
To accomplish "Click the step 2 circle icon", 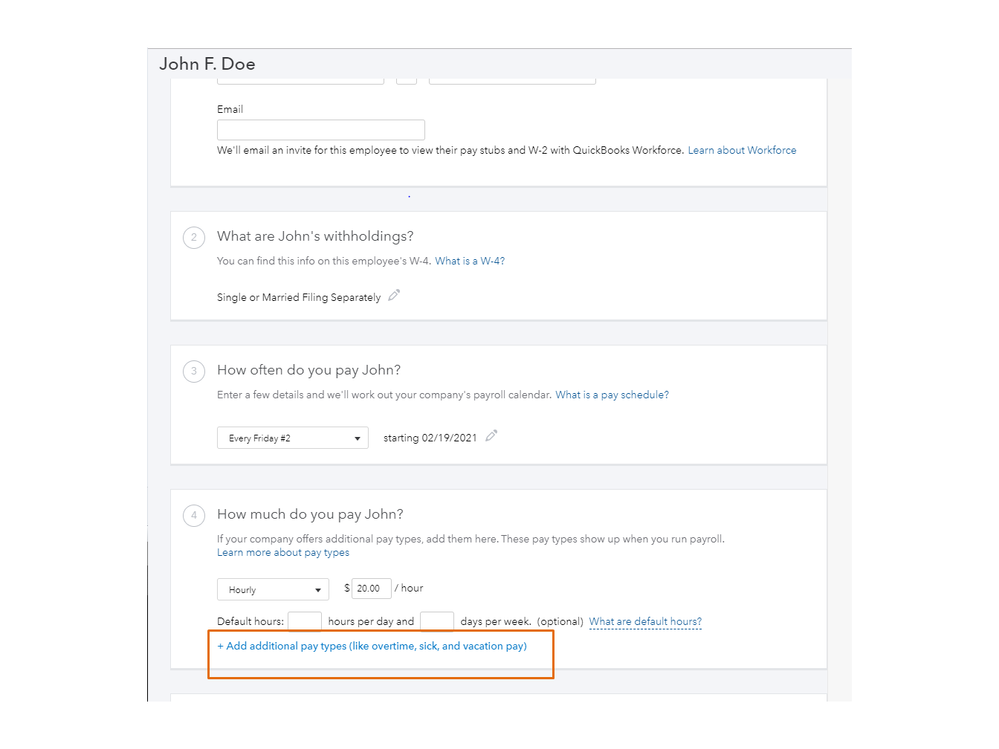I will [x=194, y=238].
